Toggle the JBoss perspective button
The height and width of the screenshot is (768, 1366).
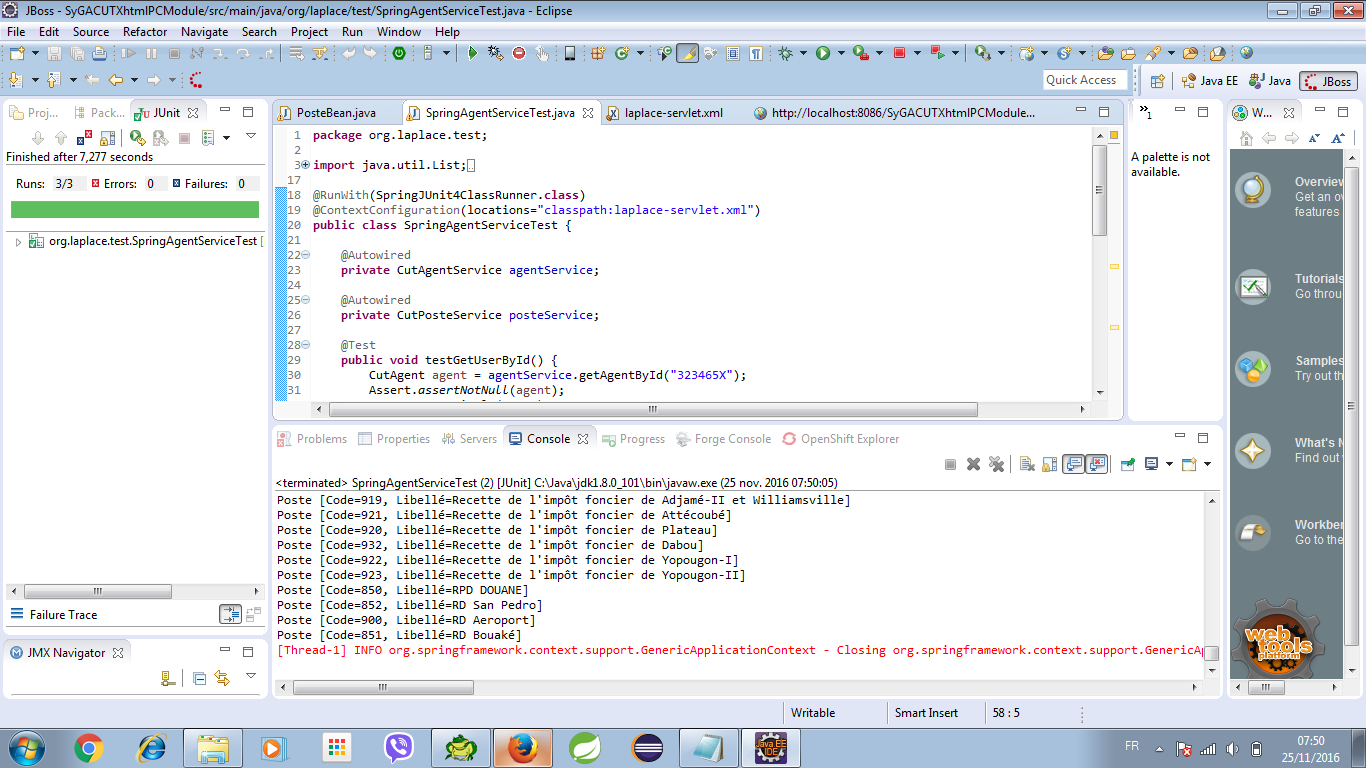point(1328,81)
